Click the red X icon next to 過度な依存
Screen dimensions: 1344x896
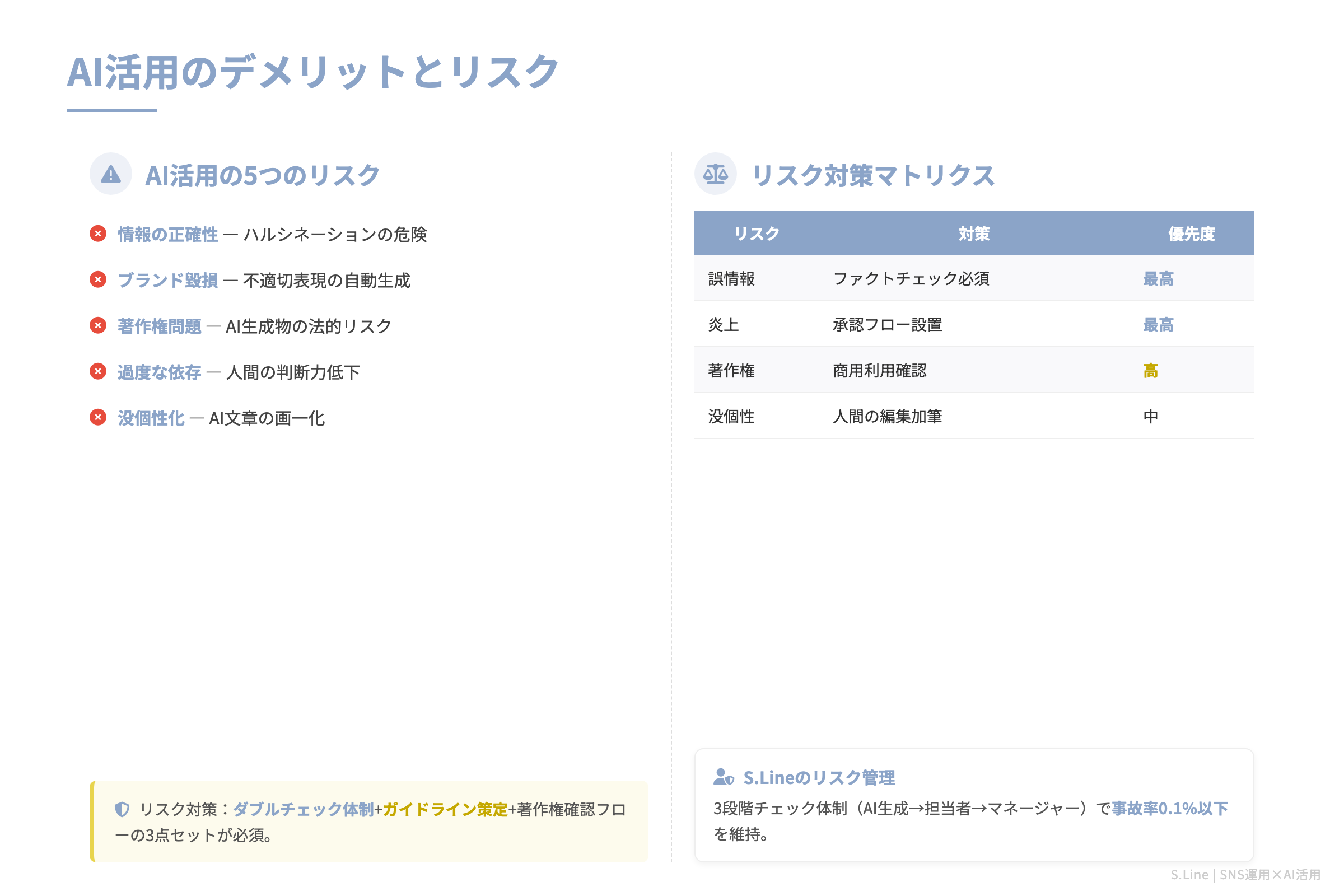click(x=99, y=372)
